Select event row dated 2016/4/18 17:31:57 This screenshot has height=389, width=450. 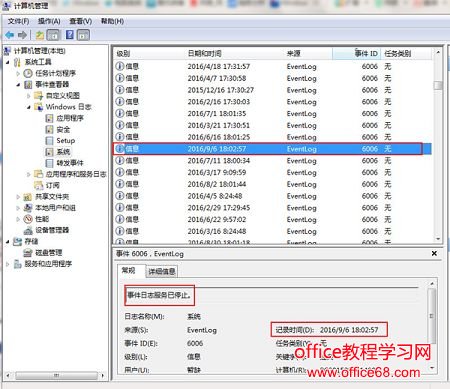point(273,66)
